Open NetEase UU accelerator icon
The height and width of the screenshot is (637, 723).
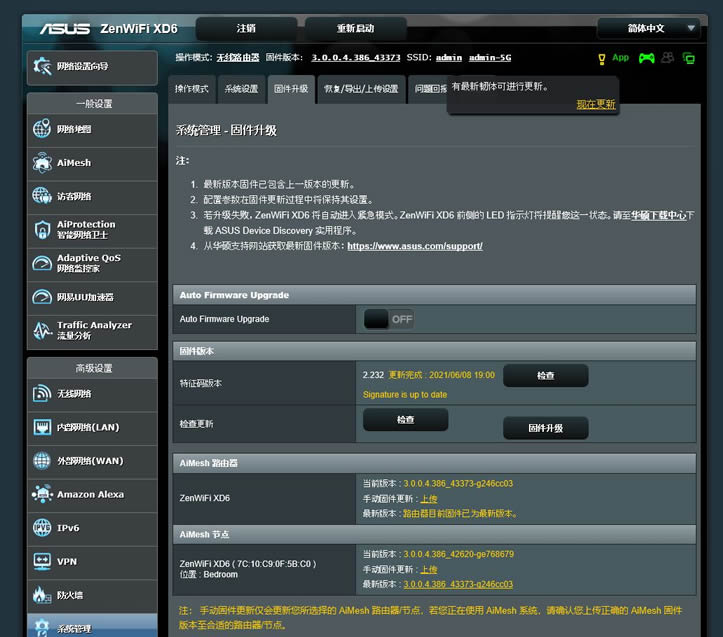pos(42,297)
